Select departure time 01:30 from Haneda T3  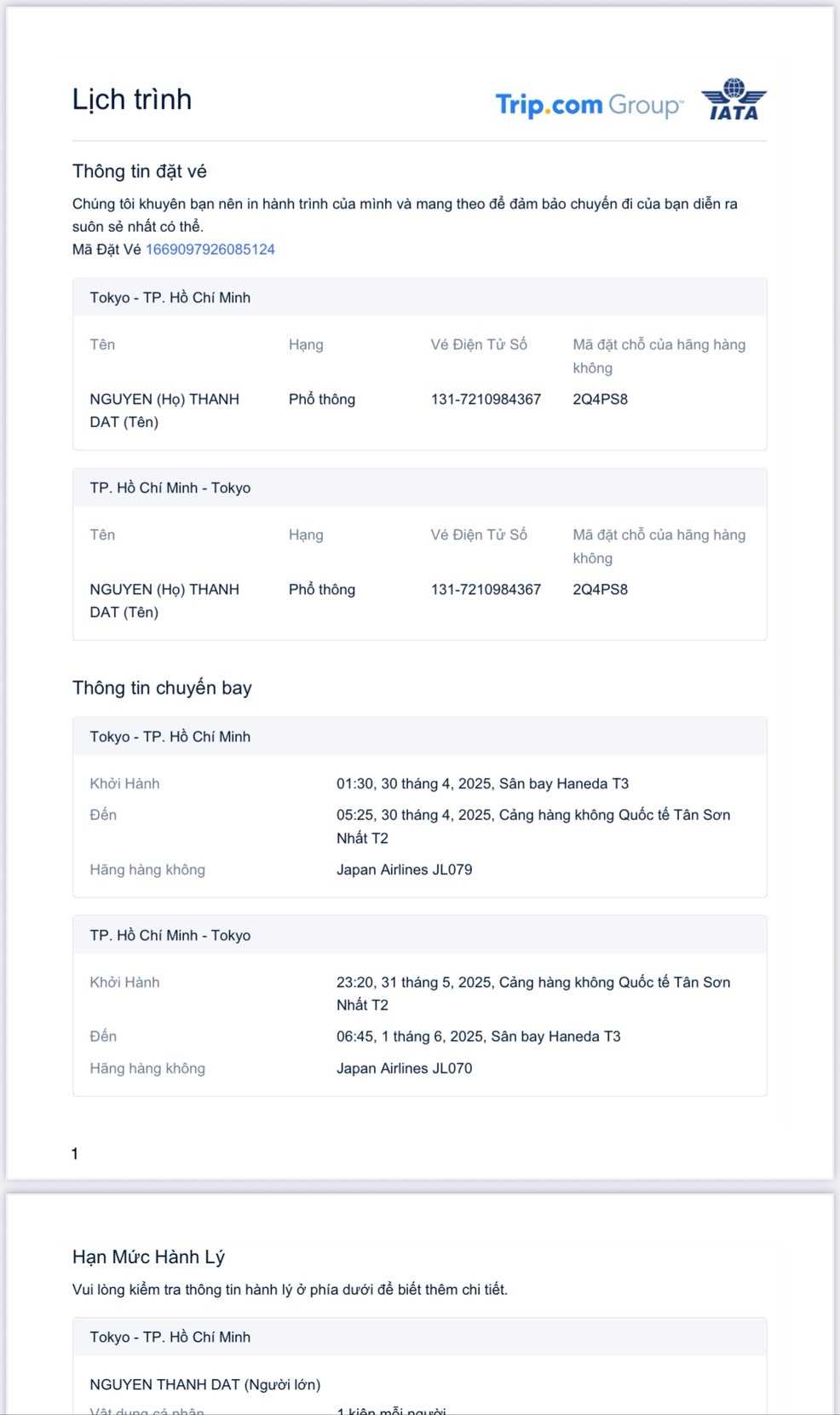pyautogui.click(x=482, y=783)
